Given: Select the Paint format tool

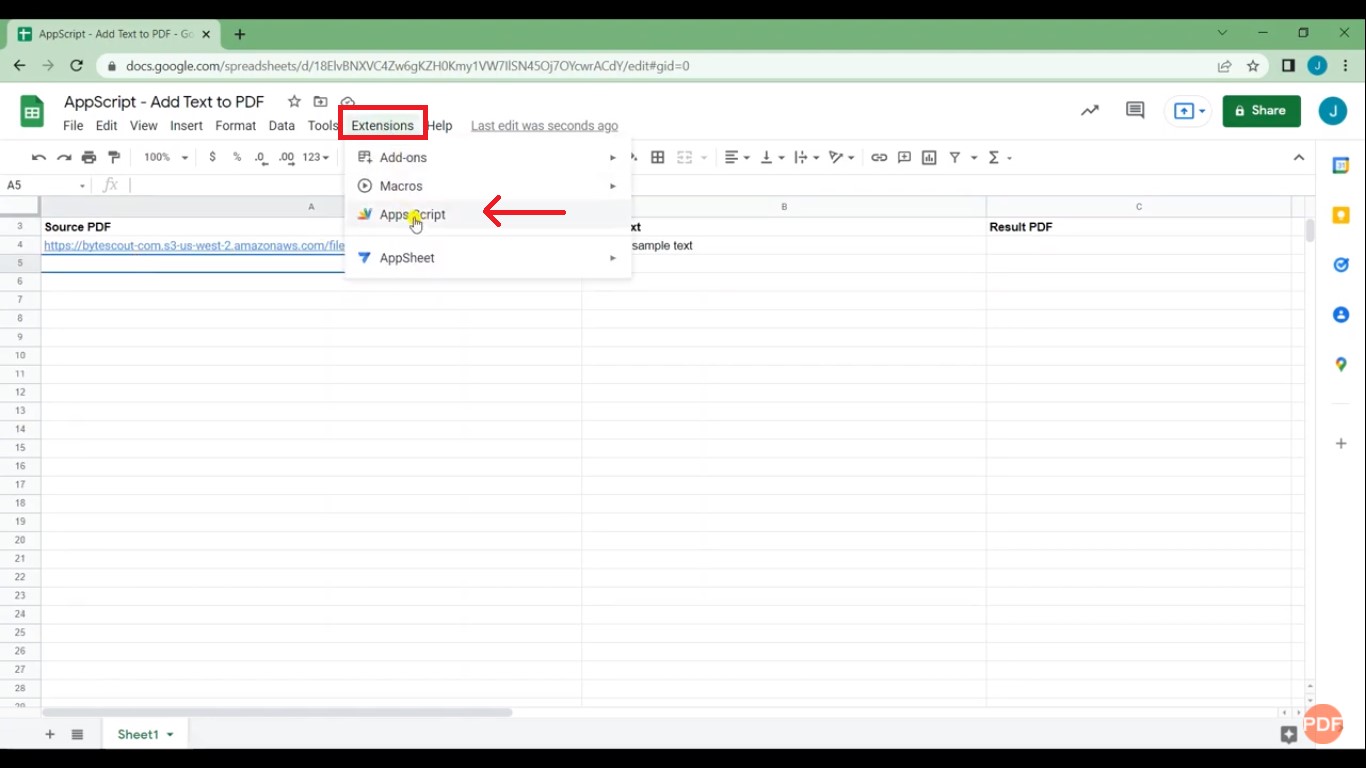Looking at the screenshot, I should tap(114, 157).
